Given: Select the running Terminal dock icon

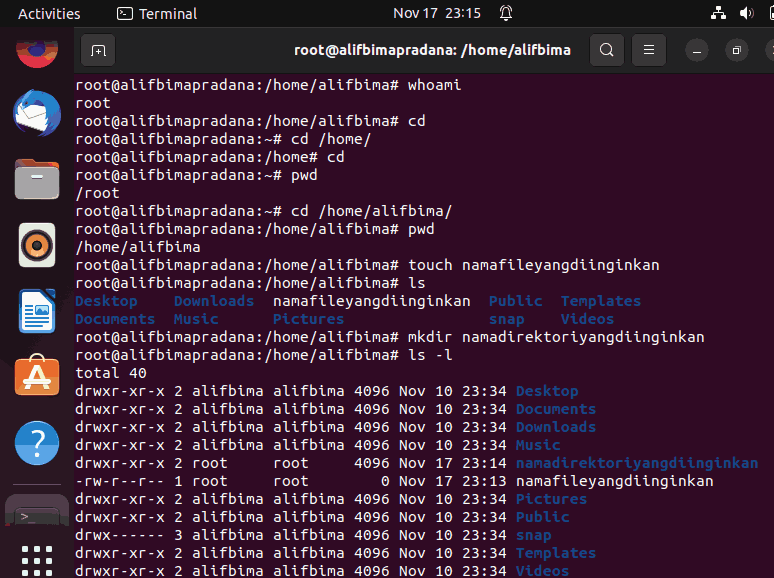Looking at the screenshot, I should tap(37, 510).
